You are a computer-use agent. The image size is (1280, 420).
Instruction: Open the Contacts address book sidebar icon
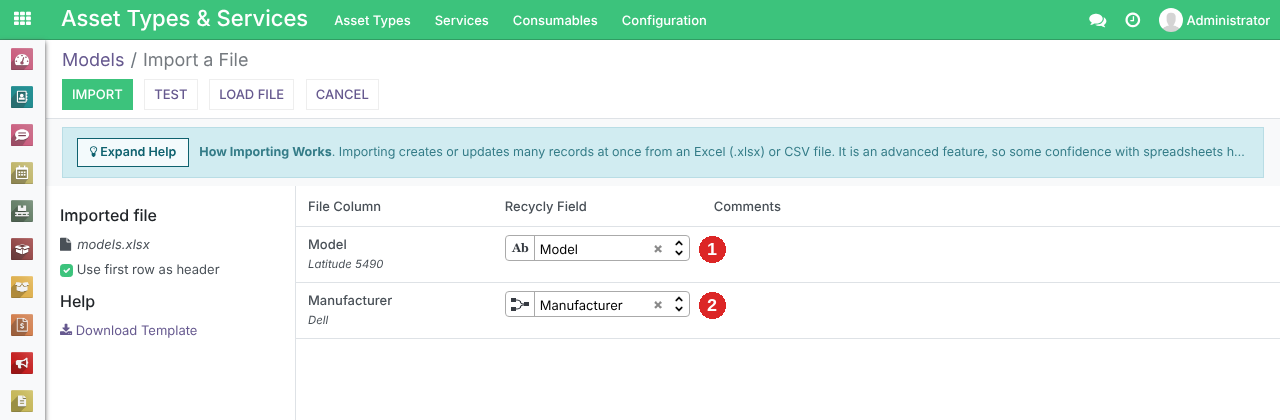click(22, 97)
